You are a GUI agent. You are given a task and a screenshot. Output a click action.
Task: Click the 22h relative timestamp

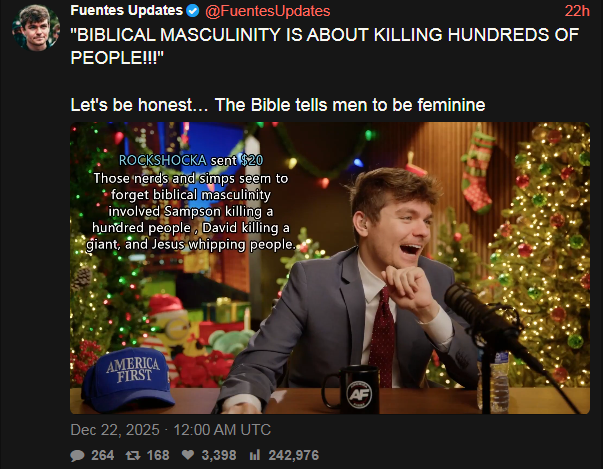tap(577, 11)
